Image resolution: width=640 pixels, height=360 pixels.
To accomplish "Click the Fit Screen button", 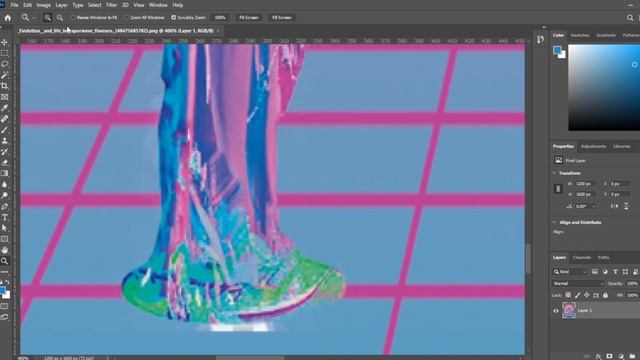I will click(x=248, y=18).
